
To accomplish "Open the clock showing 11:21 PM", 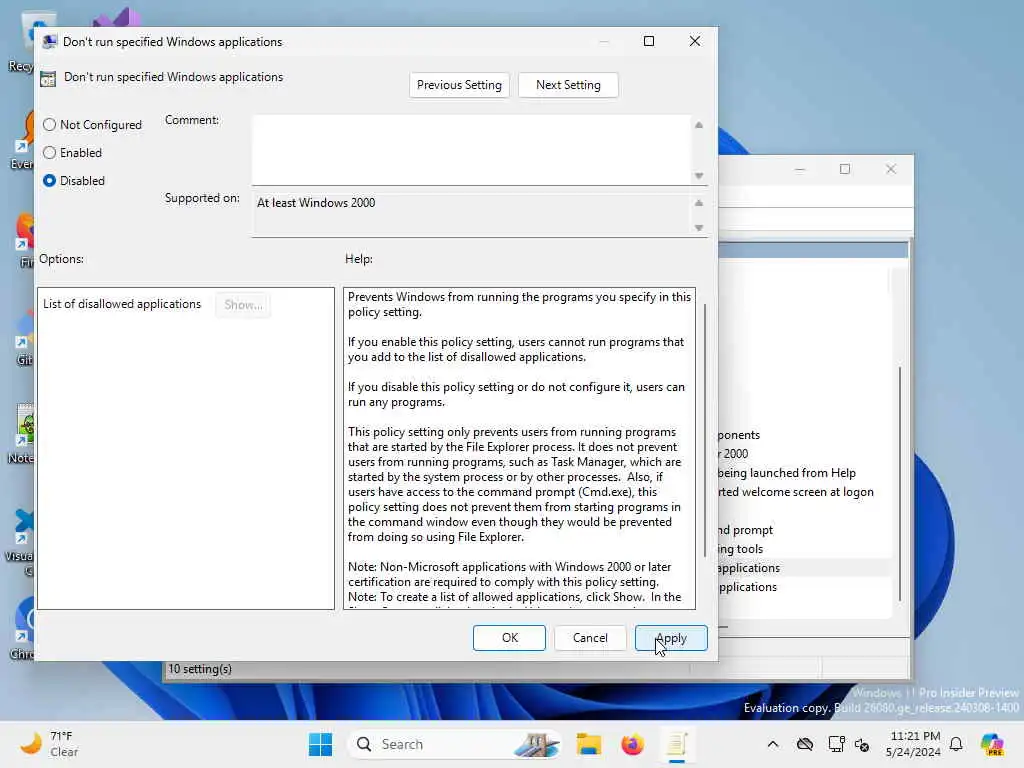I will [x=914, y=744].
